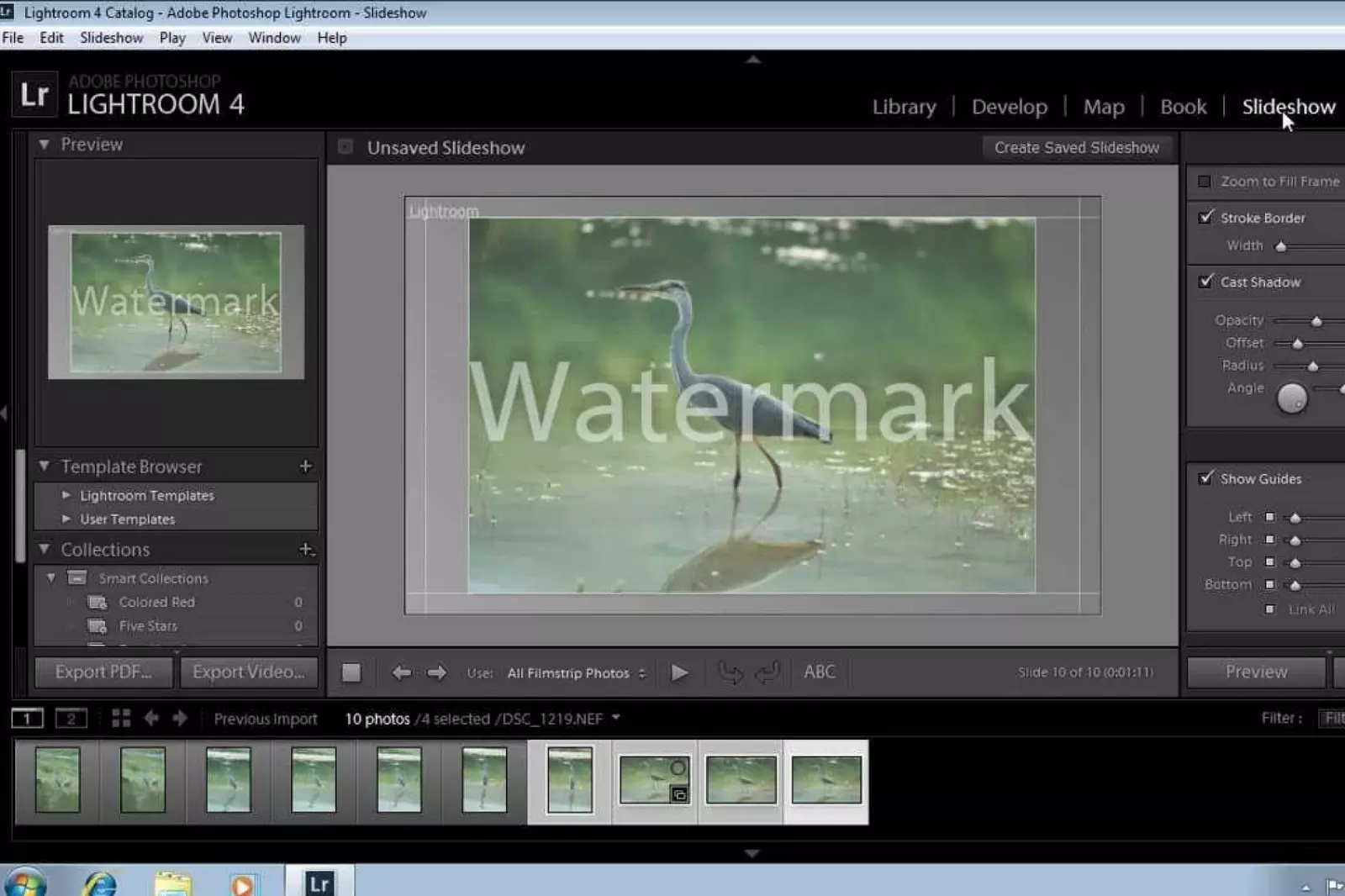Image resolution: width=1345 pixels, height=896 pixels.
Task: Switch to the Map module
Action: pyautogui.click(x=1104, y=107)
